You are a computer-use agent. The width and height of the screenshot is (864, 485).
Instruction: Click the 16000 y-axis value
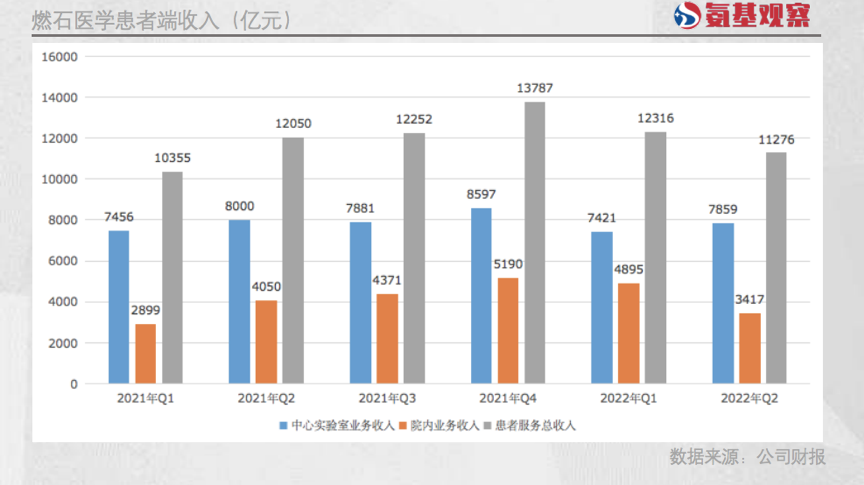[x=59, y=57]
